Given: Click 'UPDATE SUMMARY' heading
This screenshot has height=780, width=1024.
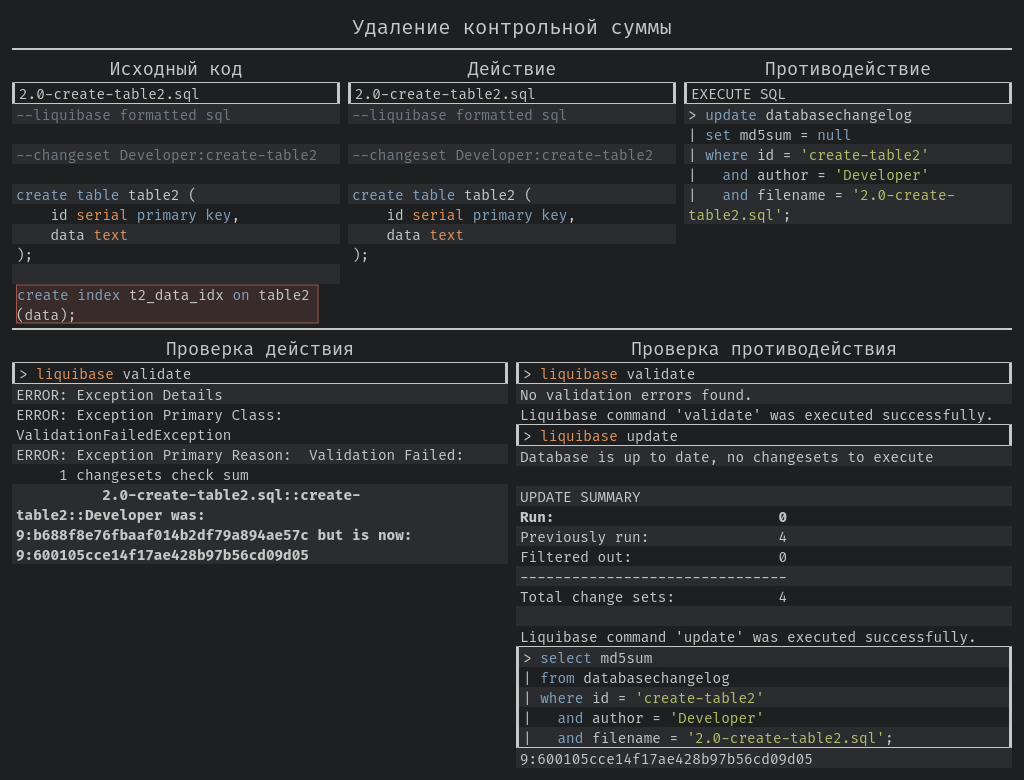Looking at the screenshot, I should tap(580, 497).
